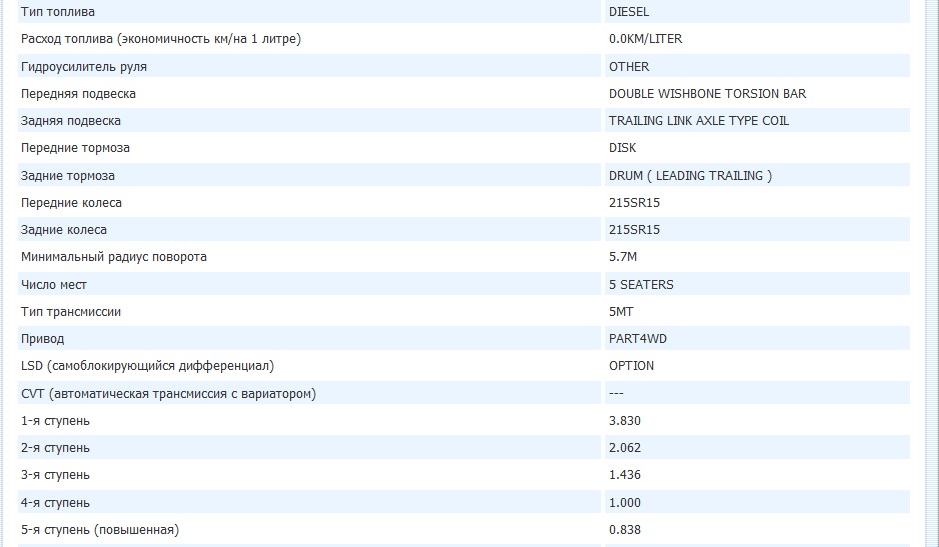This screenshot has width=939, height=547.
Task: Click the 215SR15 value for 'Задние колеса'
Action: [x=634, y=230]
